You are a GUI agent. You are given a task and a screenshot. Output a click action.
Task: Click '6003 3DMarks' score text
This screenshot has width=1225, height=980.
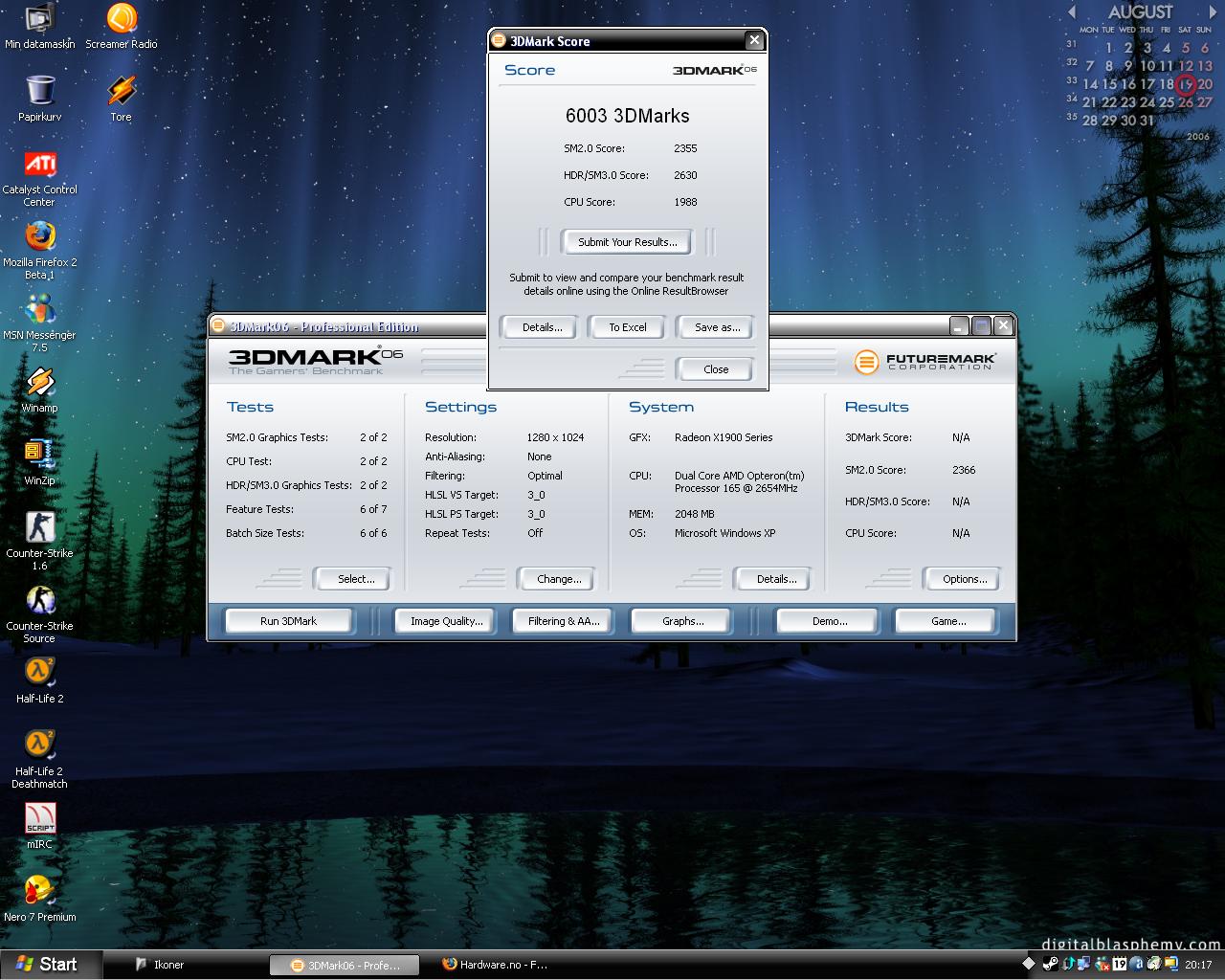pyautogui.click(x=627, y=116)
